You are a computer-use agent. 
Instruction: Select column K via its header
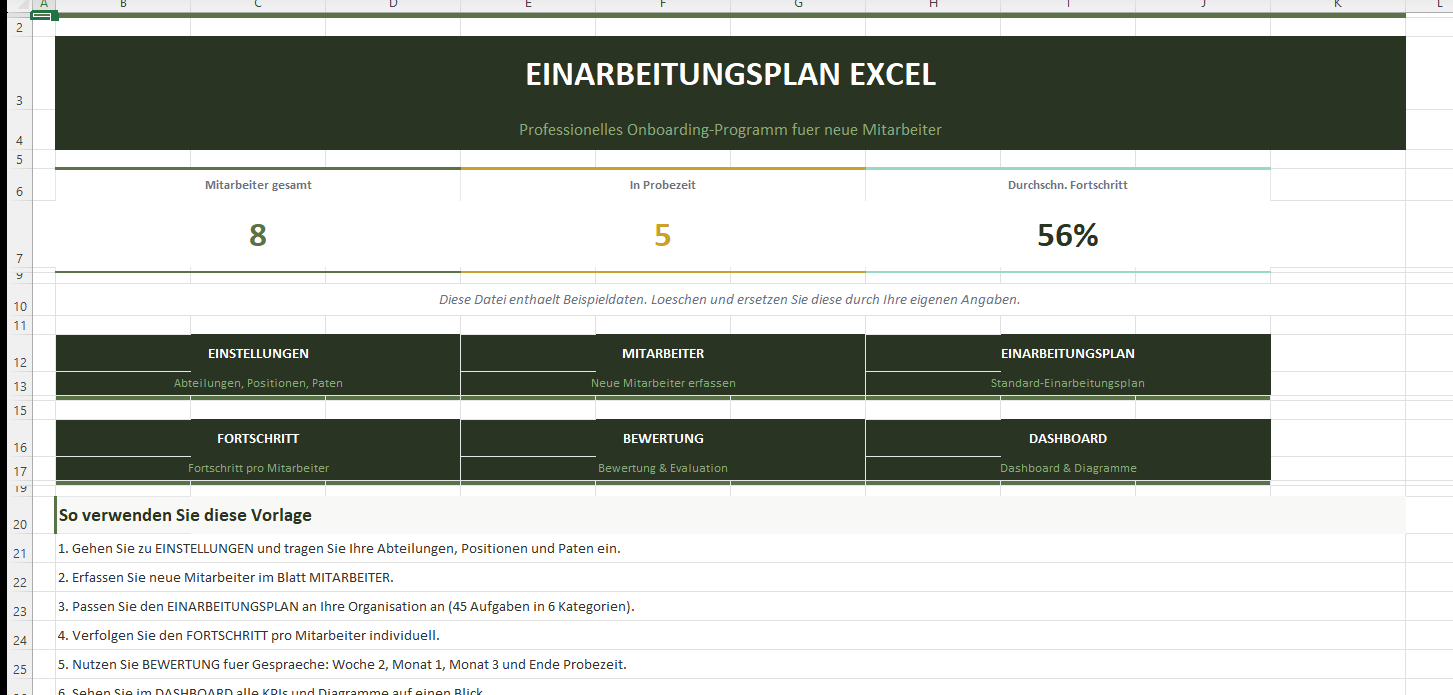1337,6
